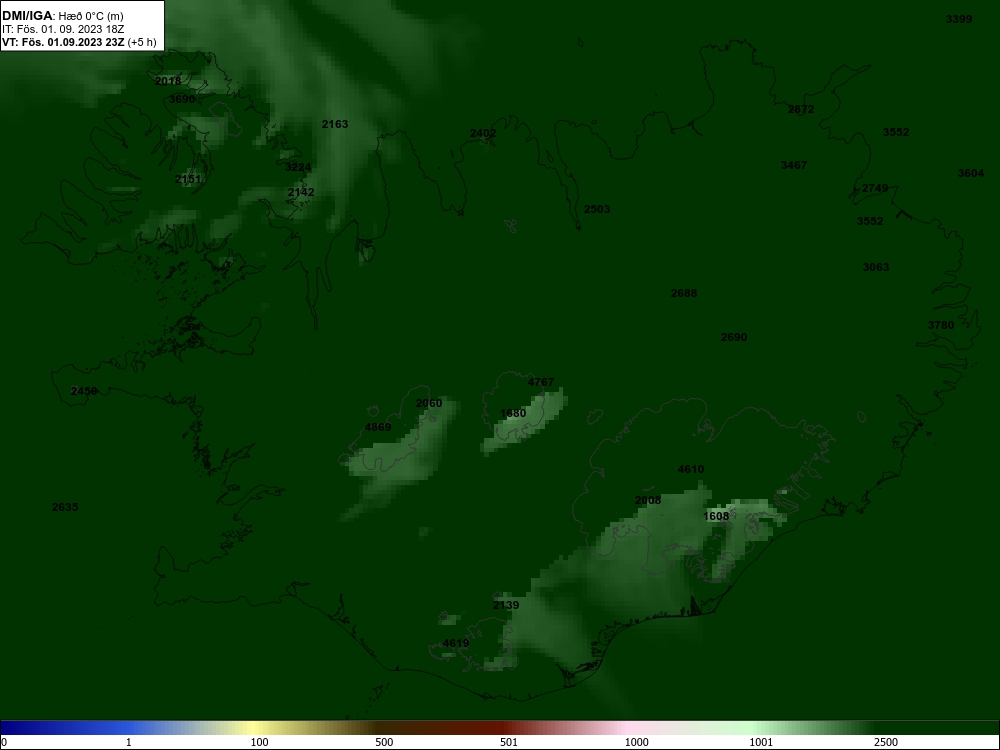Click the map value 1680

click(513, 413)
